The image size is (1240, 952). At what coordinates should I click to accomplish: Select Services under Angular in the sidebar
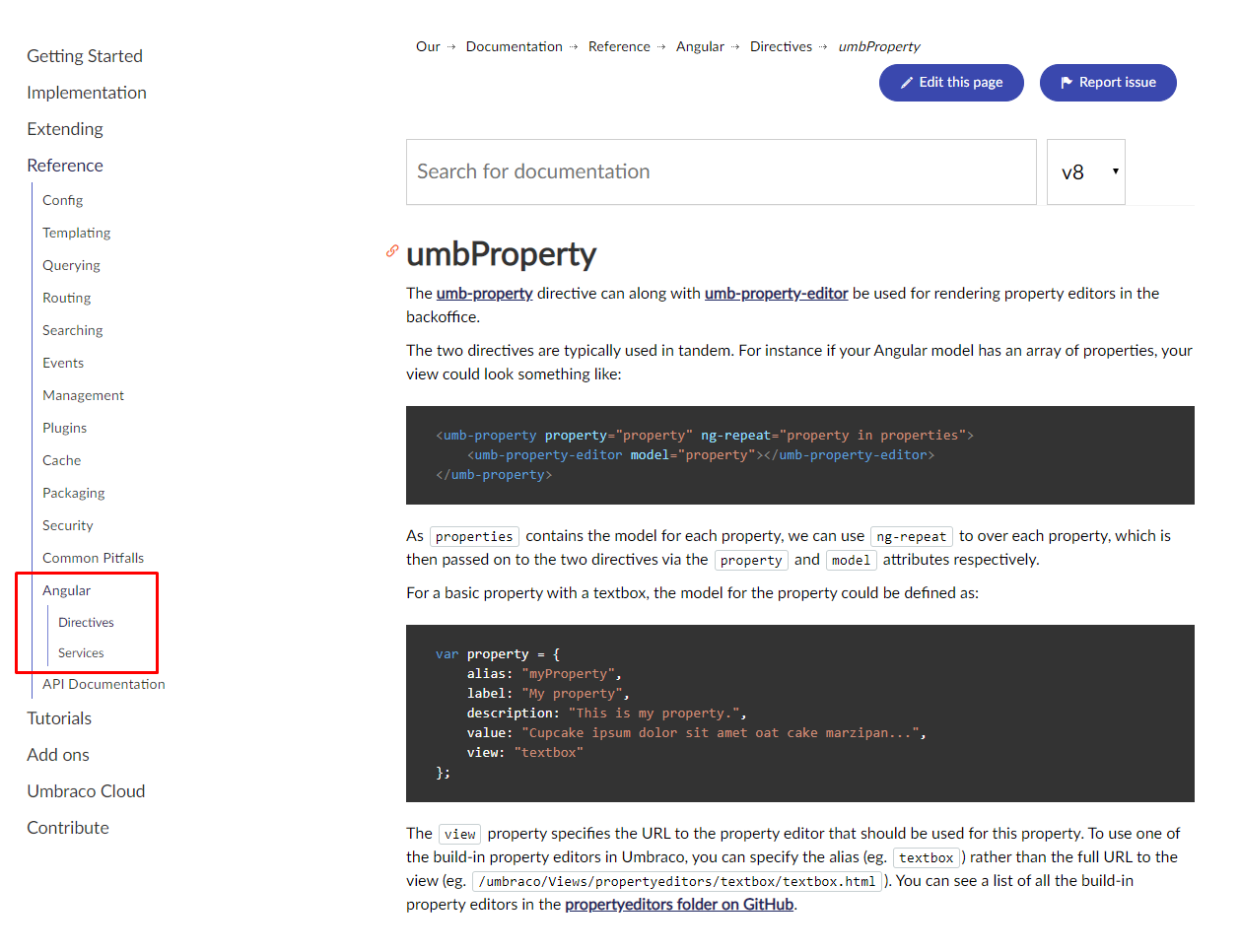tap(81, 652)
